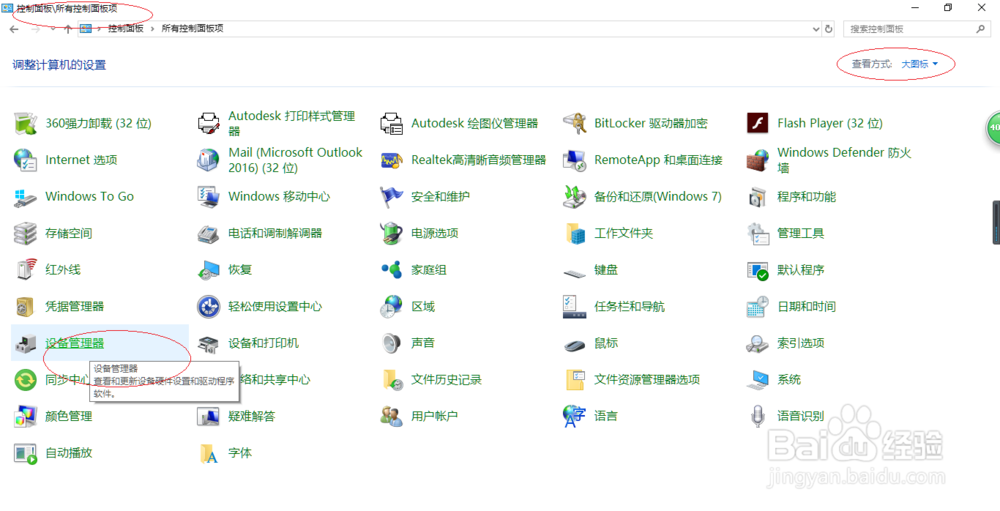Viewport: 1000px width, 511px height.
Task: Open the 凭据管理器 safe icon
Action: pyautogui.click(x=25, y=307)
